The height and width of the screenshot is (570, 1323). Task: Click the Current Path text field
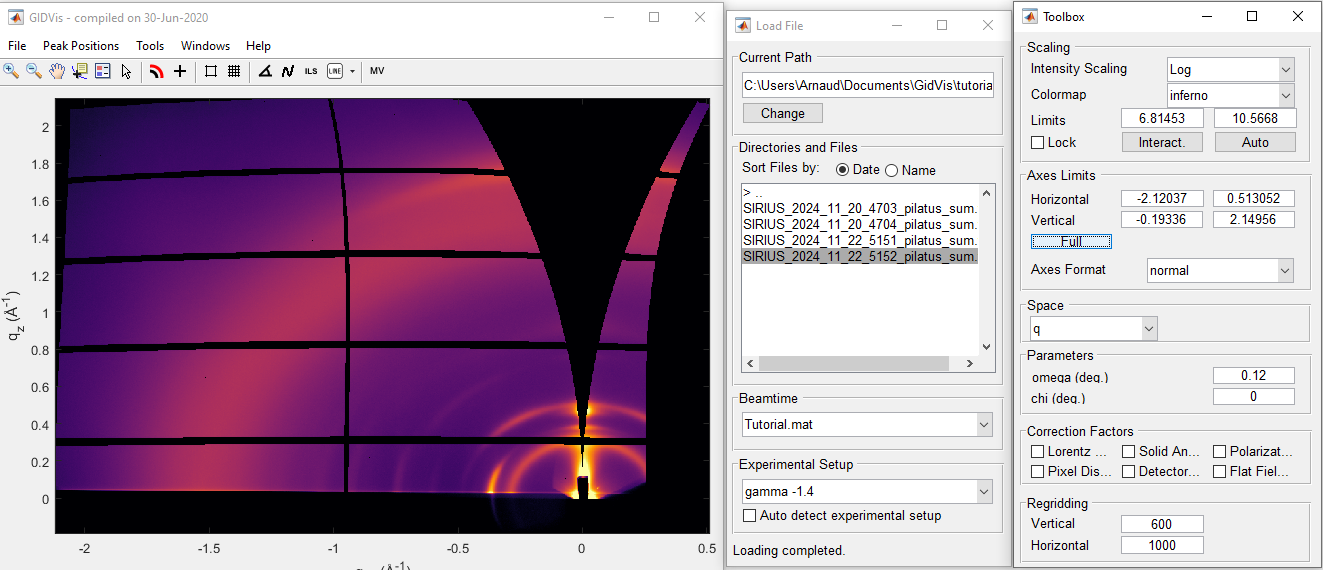coord(867,86)
